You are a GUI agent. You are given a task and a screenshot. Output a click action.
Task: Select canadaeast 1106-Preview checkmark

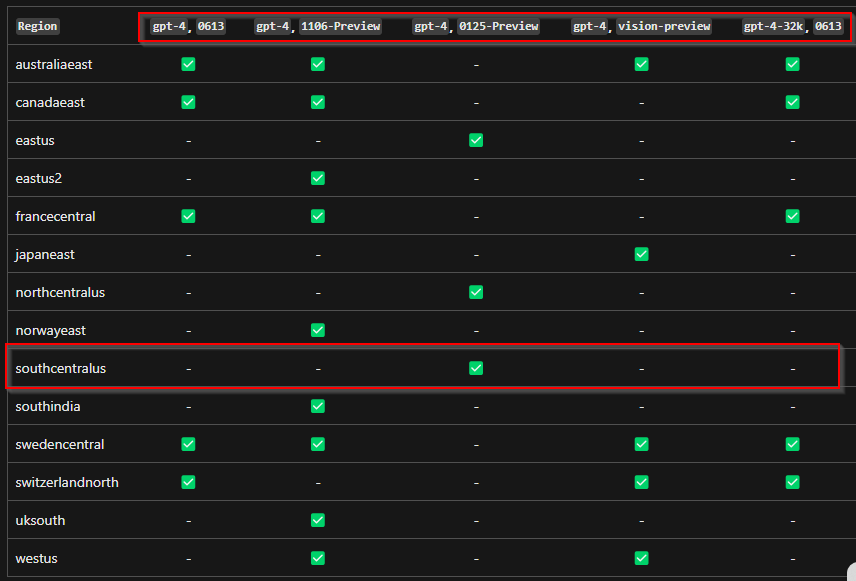[x=318, y=102]
